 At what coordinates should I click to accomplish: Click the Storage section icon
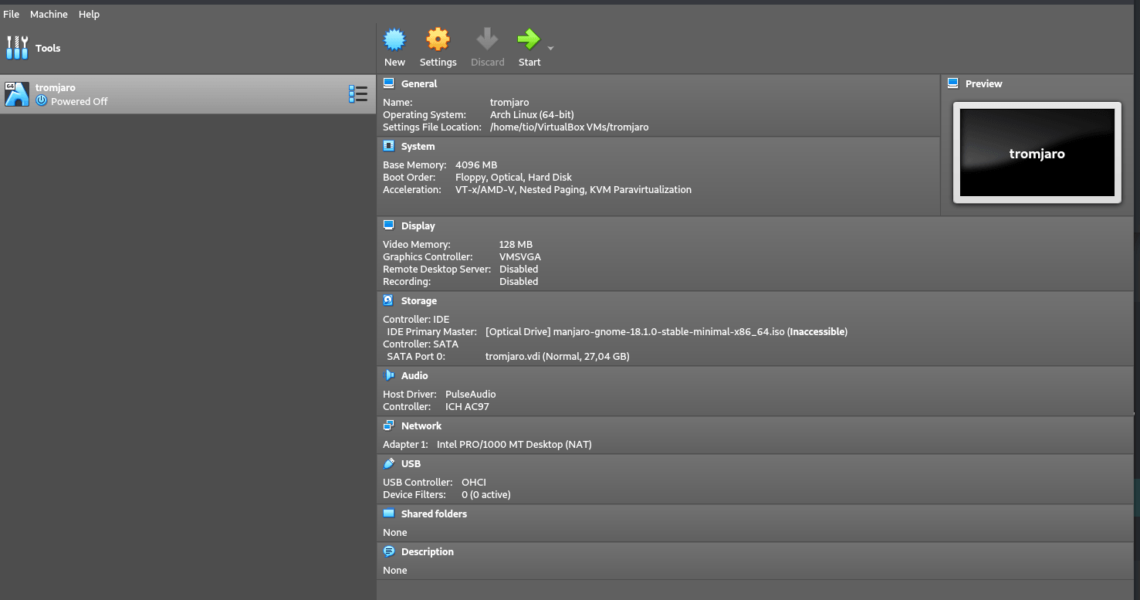coord(389,300)
